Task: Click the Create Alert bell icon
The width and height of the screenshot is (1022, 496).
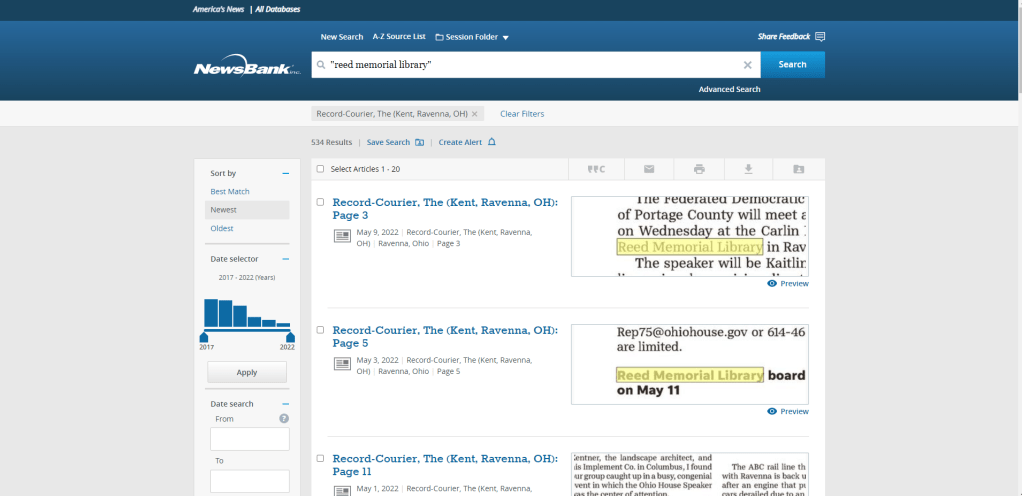Action: tap(492, 142)
